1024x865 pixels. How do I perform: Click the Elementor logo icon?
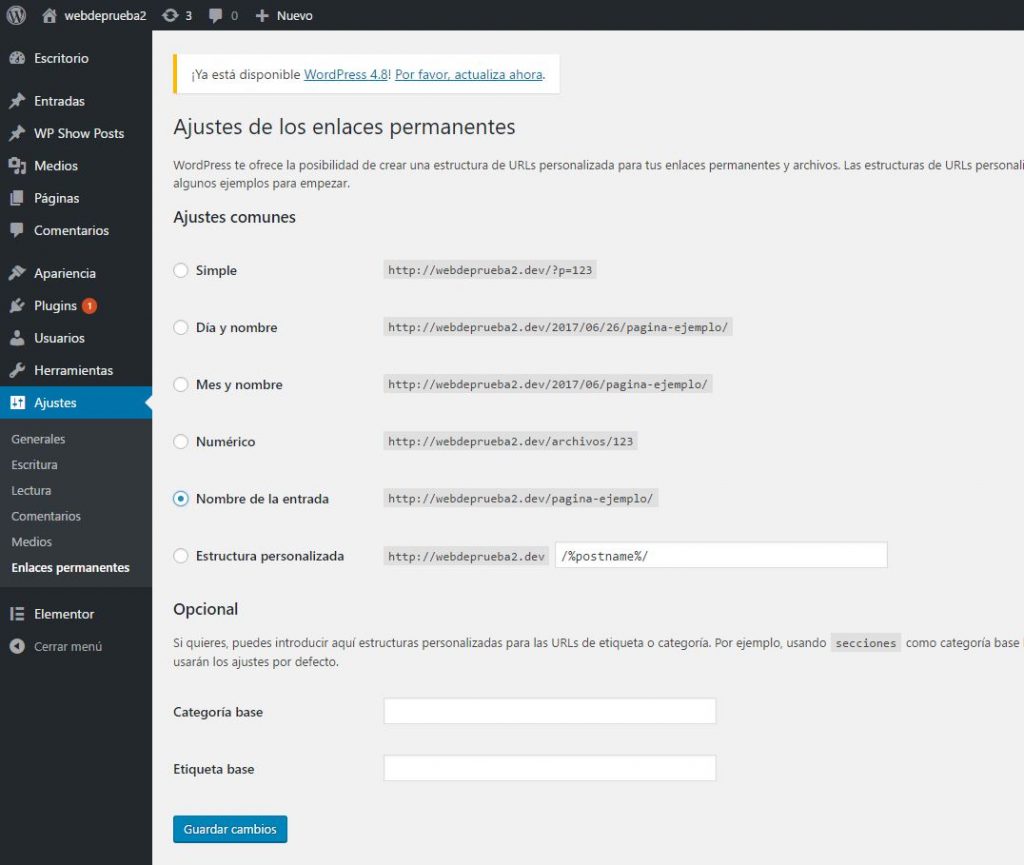click(18, 614)
